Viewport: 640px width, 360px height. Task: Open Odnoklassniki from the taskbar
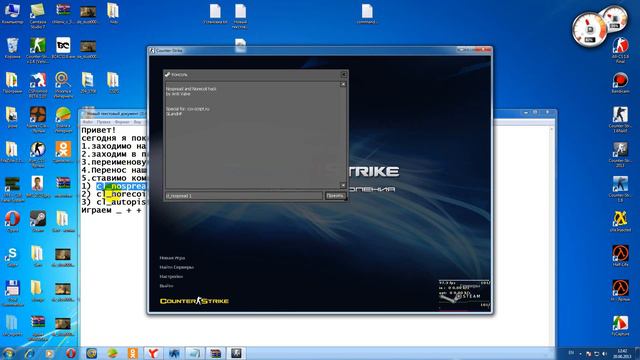click(x=133, y=353)
